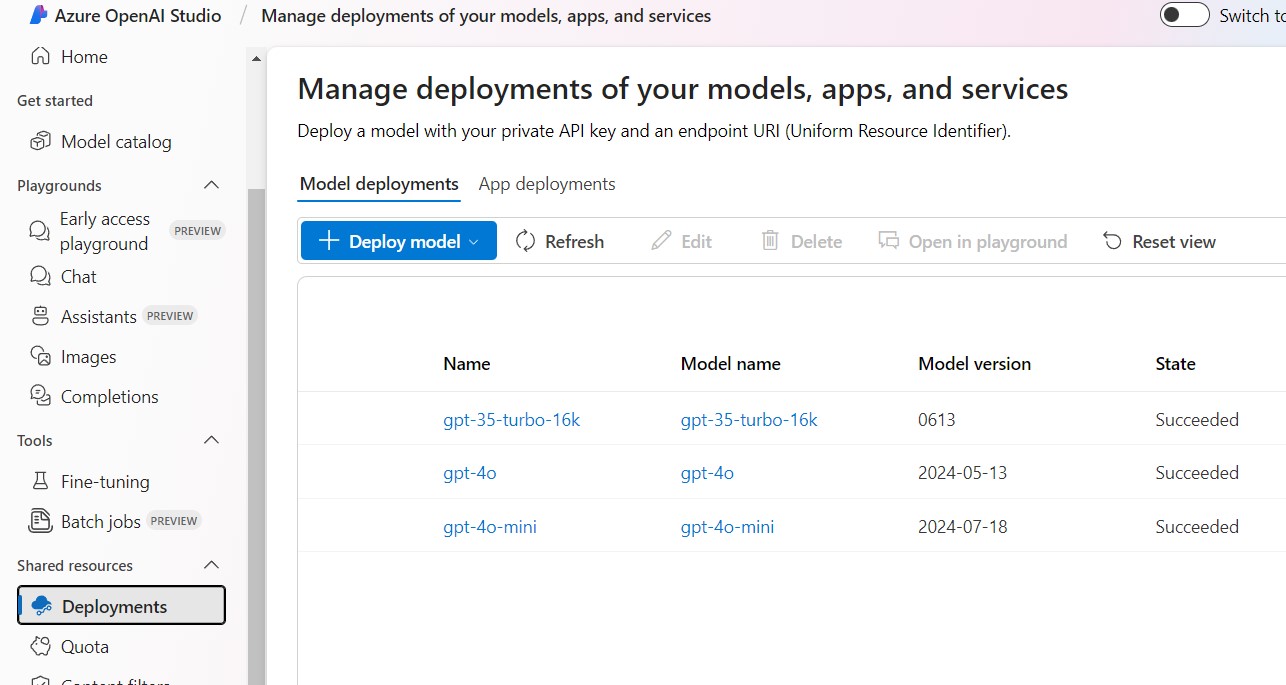This screenshot has height=685, width=1286.
Task: Switch to the App deployments tab
Action: (x=547, y=184)
